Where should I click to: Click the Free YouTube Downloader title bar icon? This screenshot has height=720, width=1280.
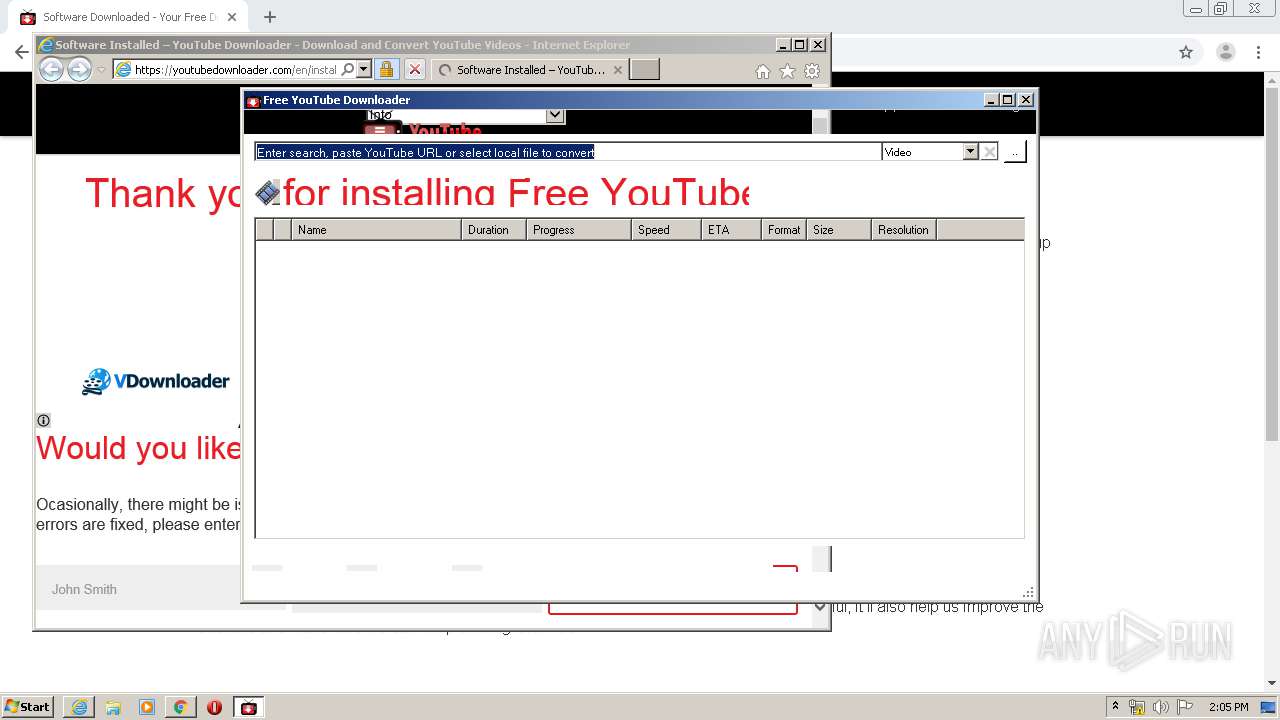click(253, 100)
